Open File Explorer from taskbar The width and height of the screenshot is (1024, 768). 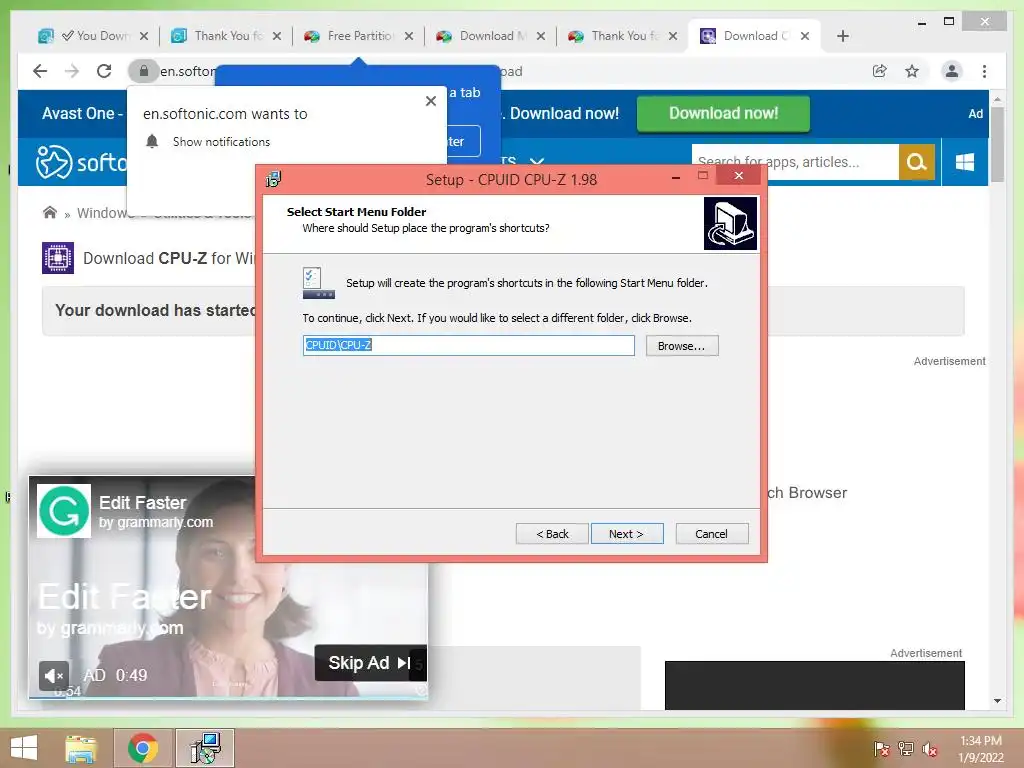coord(81,748)
